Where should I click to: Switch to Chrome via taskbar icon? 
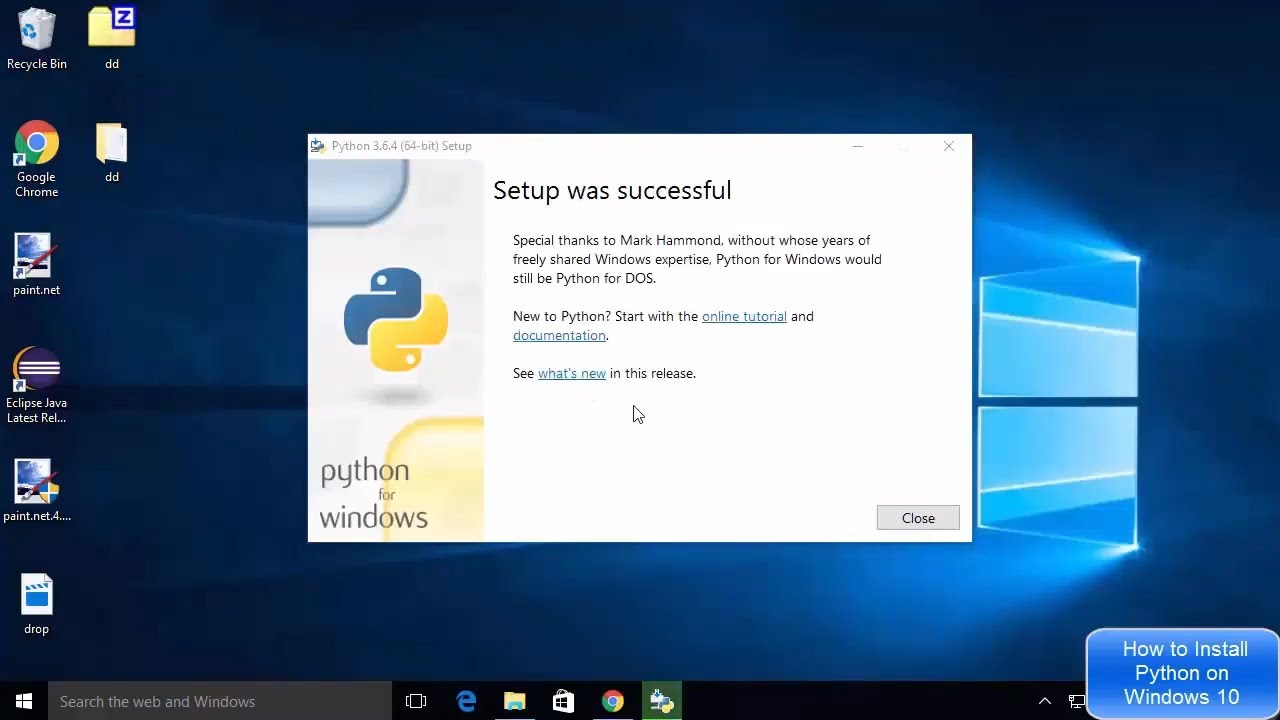613,701
